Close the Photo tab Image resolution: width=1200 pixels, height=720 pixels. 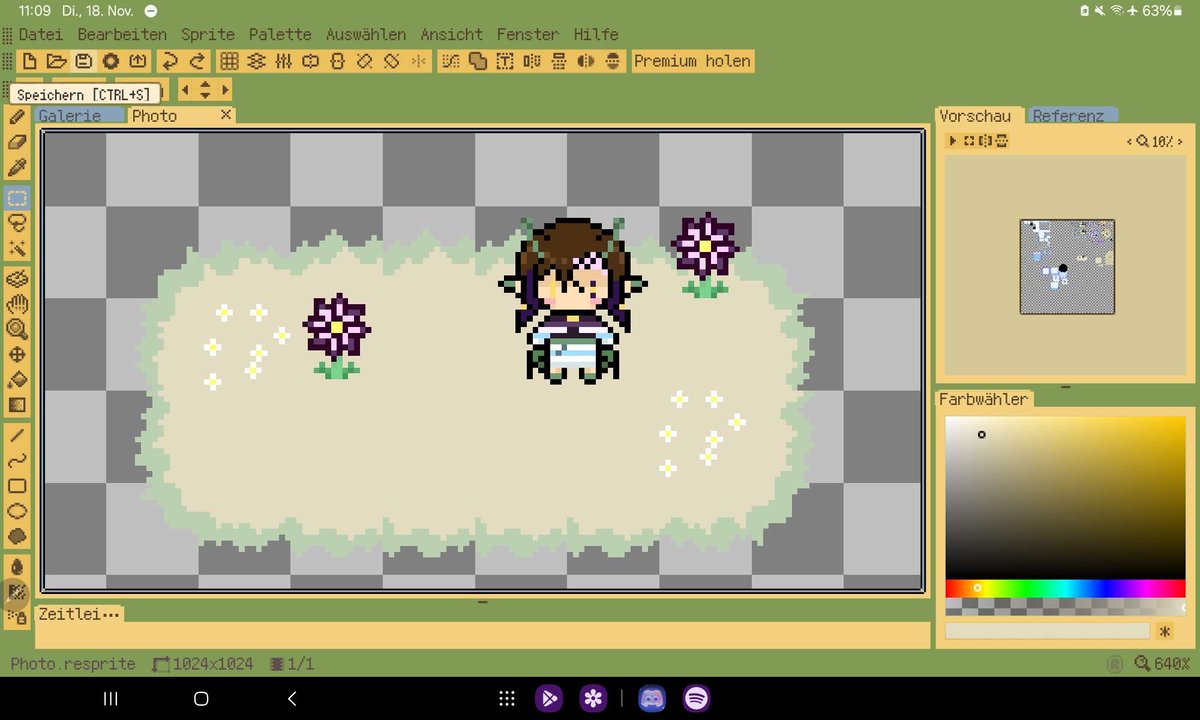pyautogui.click(x=226, y=115)
